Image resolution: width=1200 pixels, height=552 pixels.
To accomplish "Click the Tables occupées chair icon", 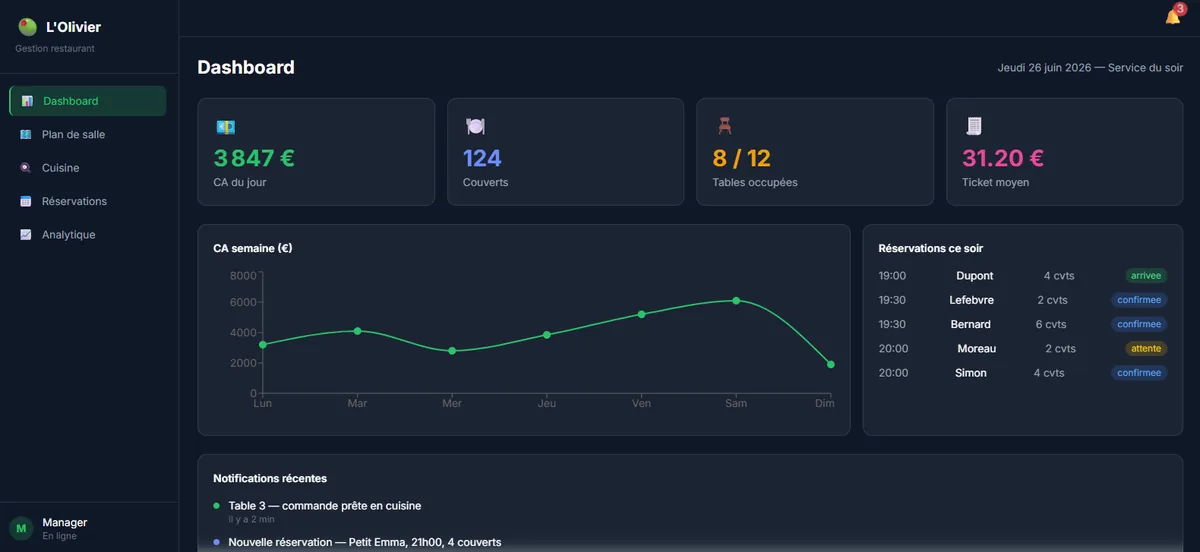I will 724,127.
